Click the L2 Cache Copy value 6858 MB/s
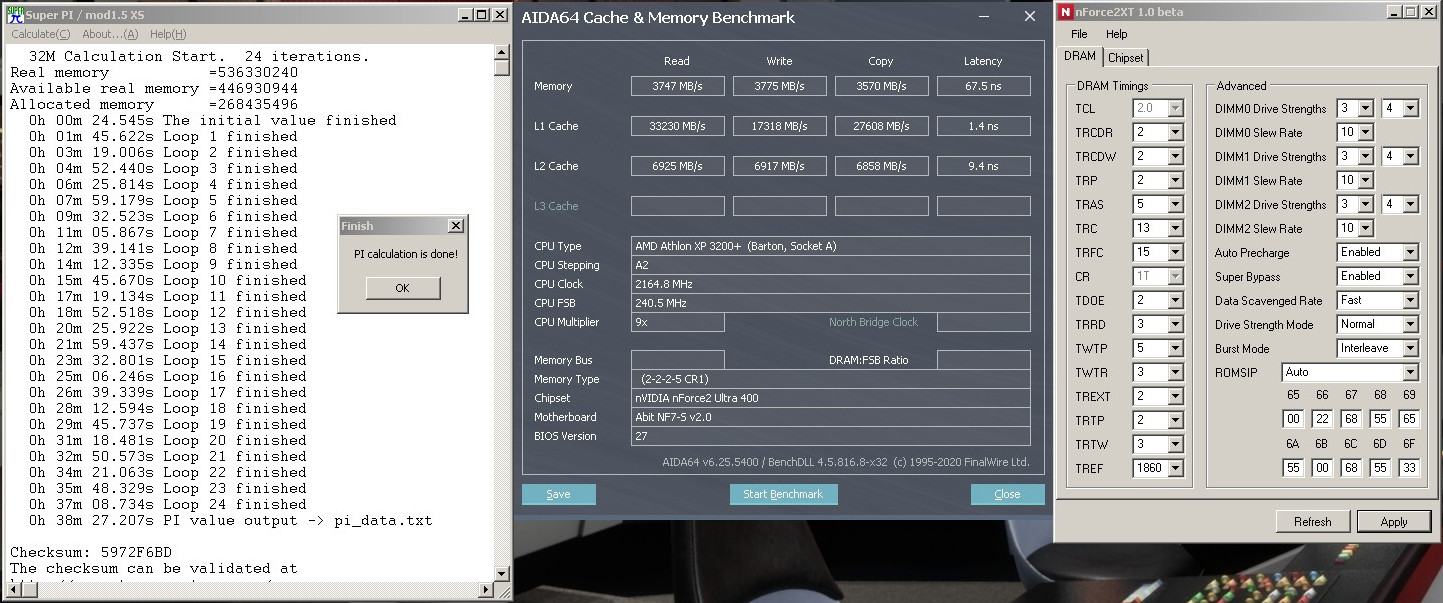The height and width of the screenshot is (603, 1443). (x=881, y=166)
